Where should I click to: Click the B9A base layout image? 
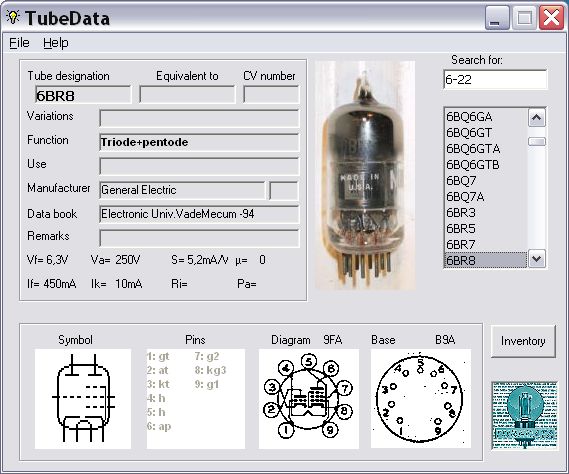tap(421, 399)
